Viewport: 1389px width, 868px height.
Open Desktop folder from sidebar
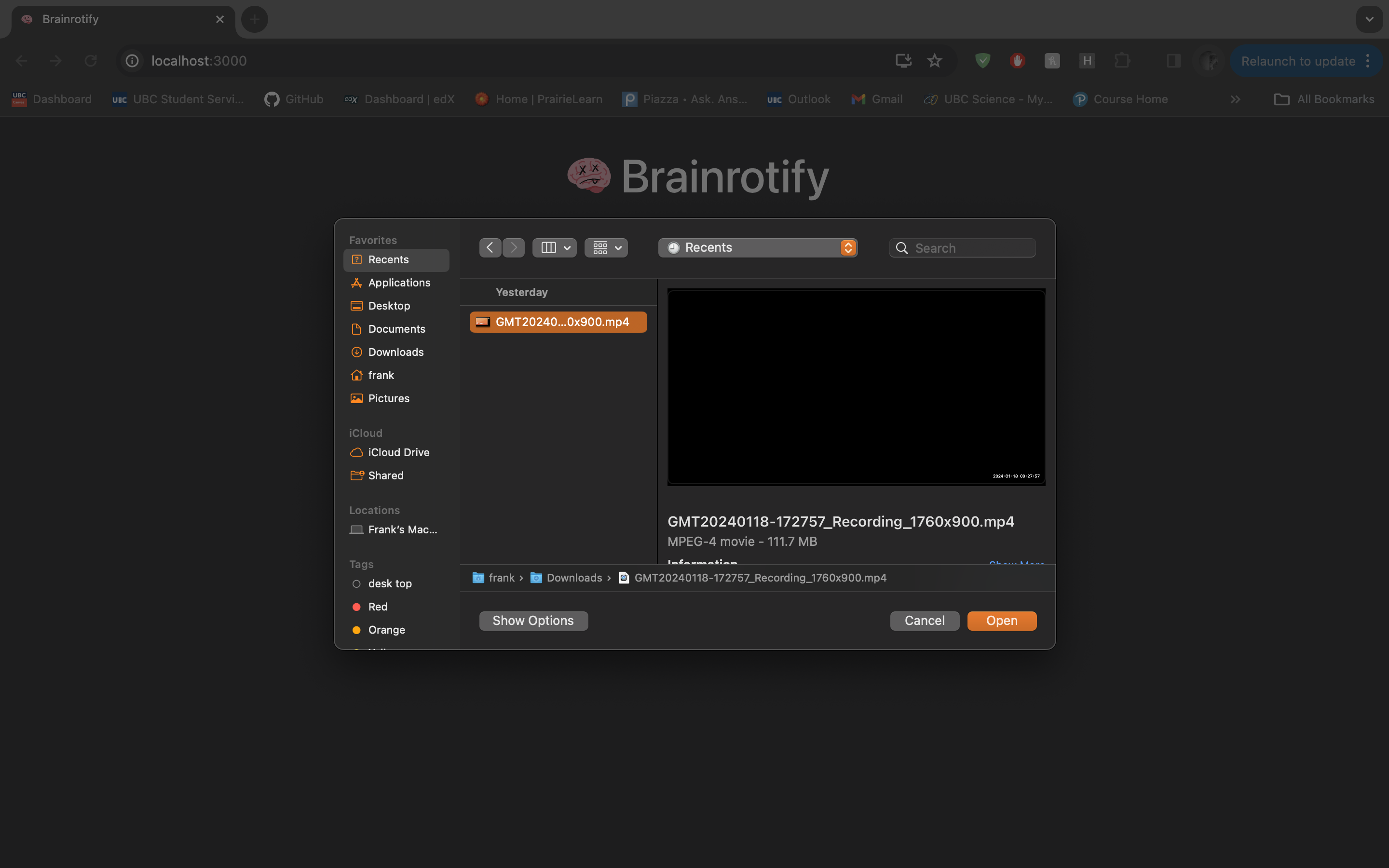pyautogui.click(x=389, y=306)
